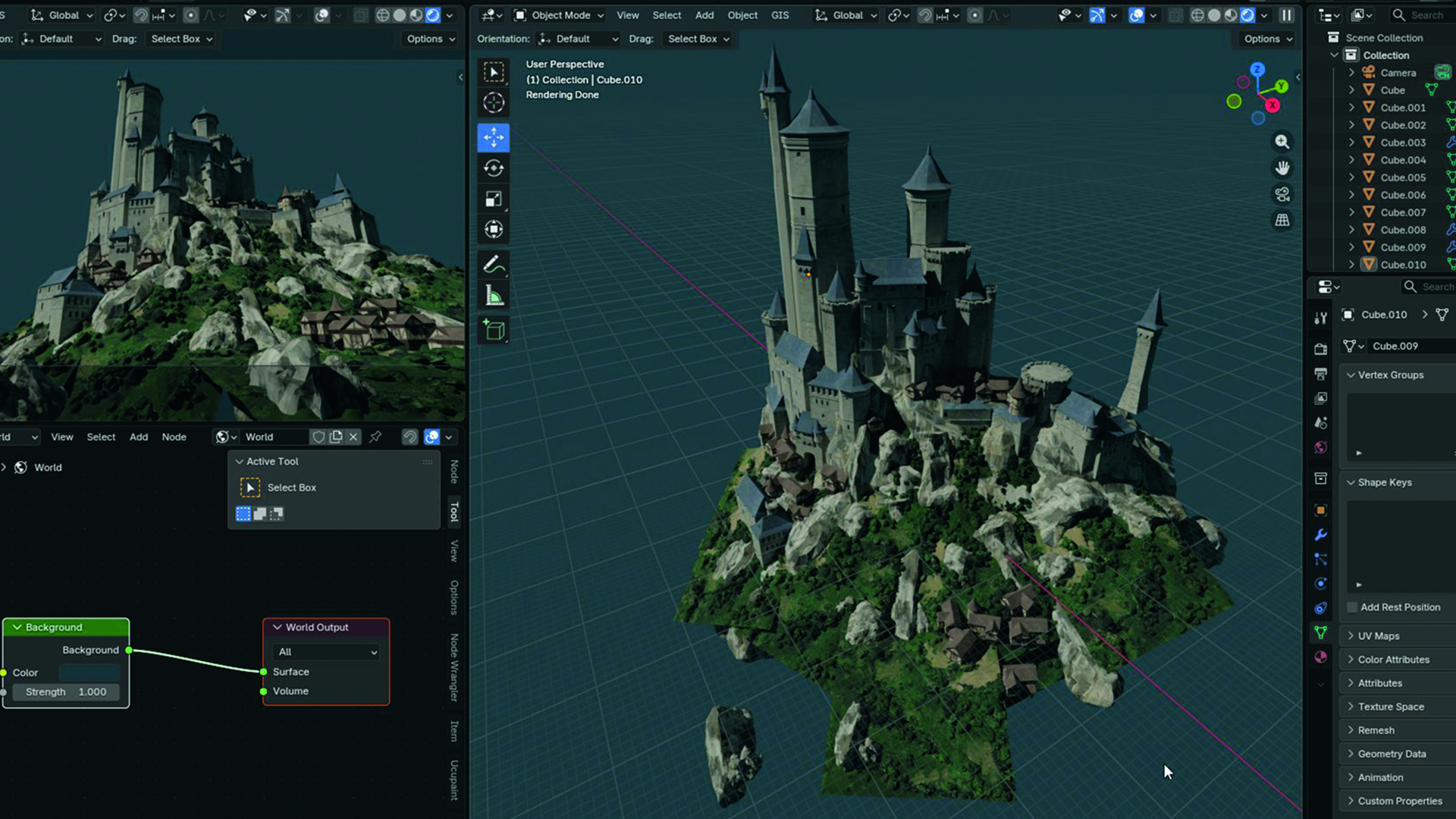This screenshot has width=1456, height=819.
Task: Open the Object properties tab
Action: coord(1320,510)
